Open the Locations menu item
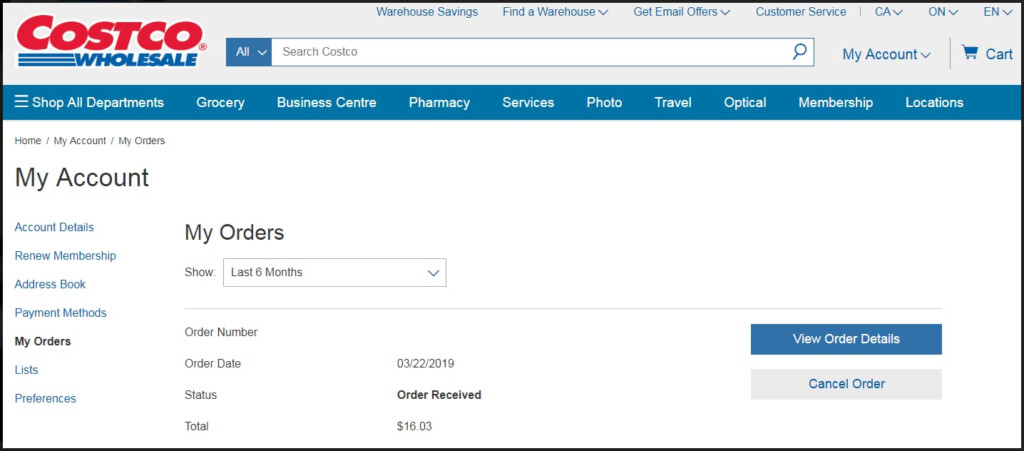The height and width of the screenshot is (451, 1024). coord(934,102)
